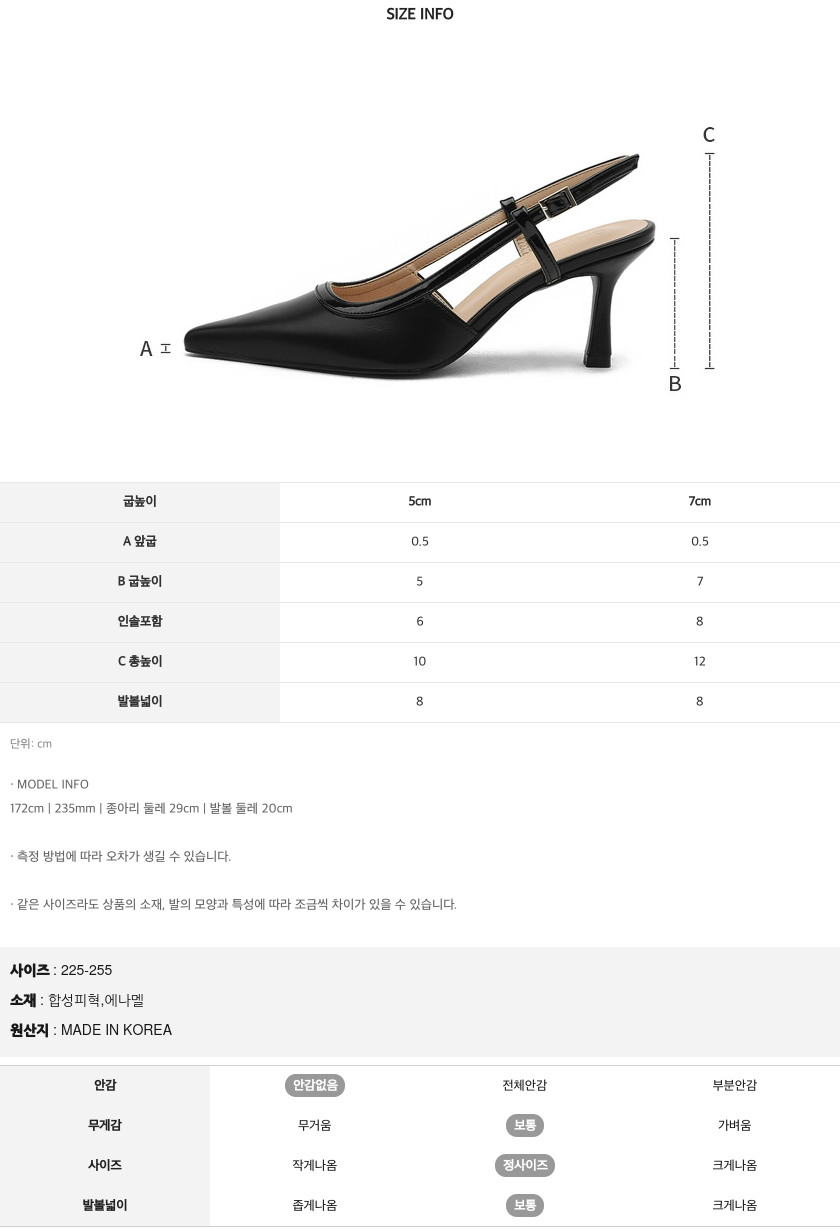Click the C 총높이 row label
The width and height of the screenshot is (840, 1231).
tap(140, 661)
